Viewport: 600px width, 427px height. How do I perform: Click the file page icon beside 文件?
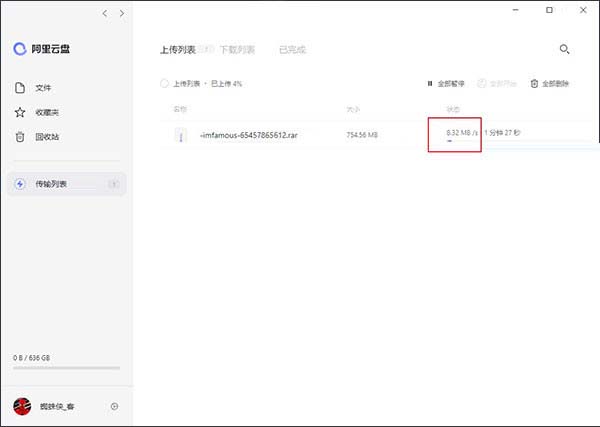coord(20,88)
